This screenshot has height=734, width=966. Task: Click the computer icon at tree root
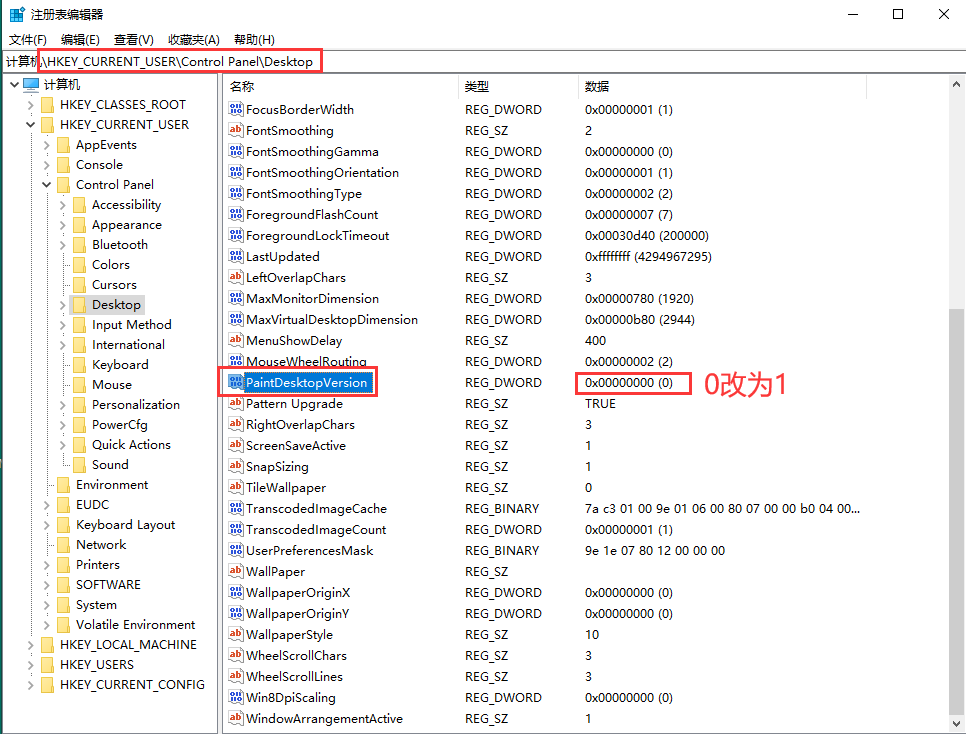point(31,85)
